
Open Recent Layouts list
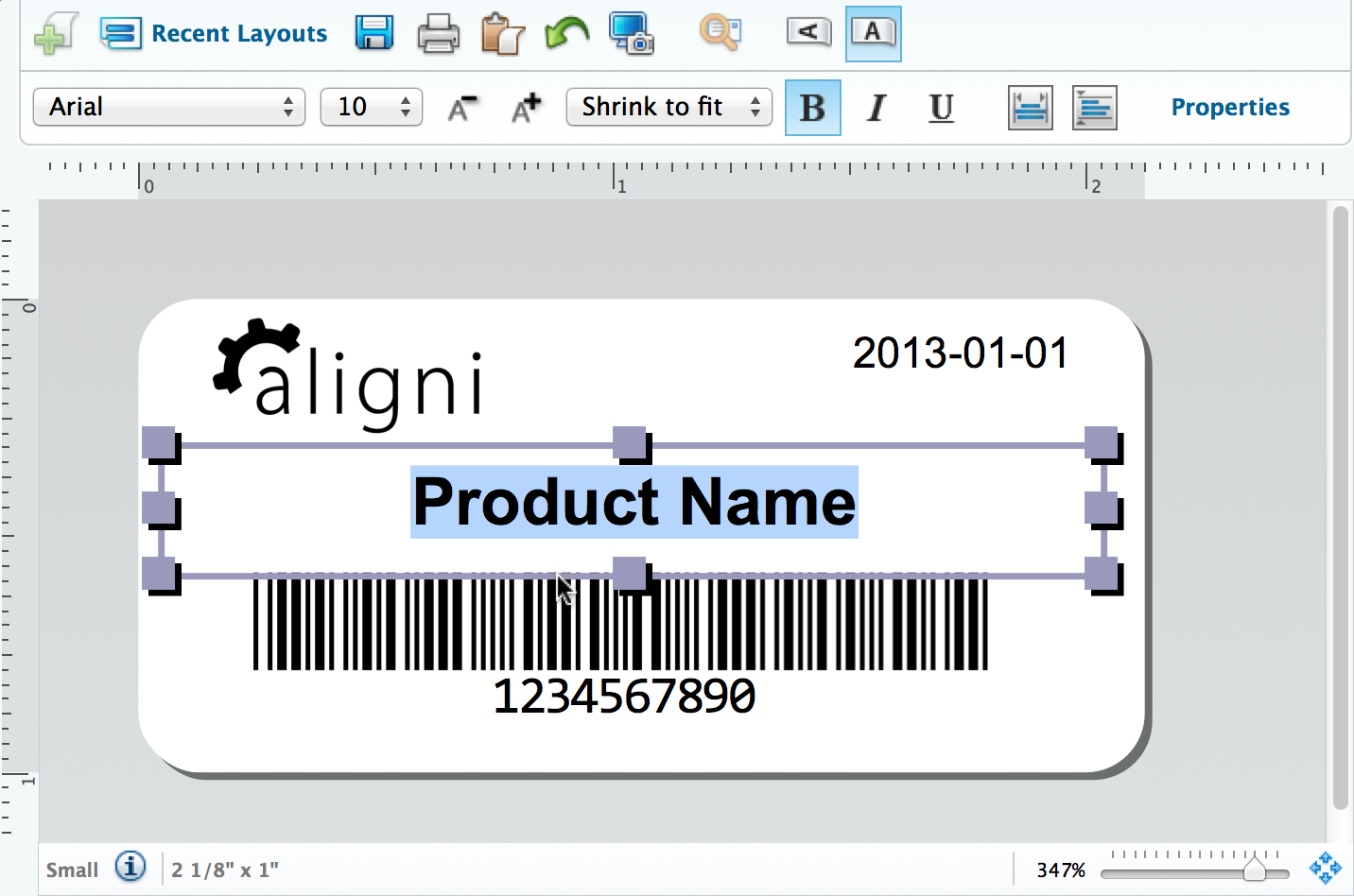pyautogui.click(x=239, y=34)
